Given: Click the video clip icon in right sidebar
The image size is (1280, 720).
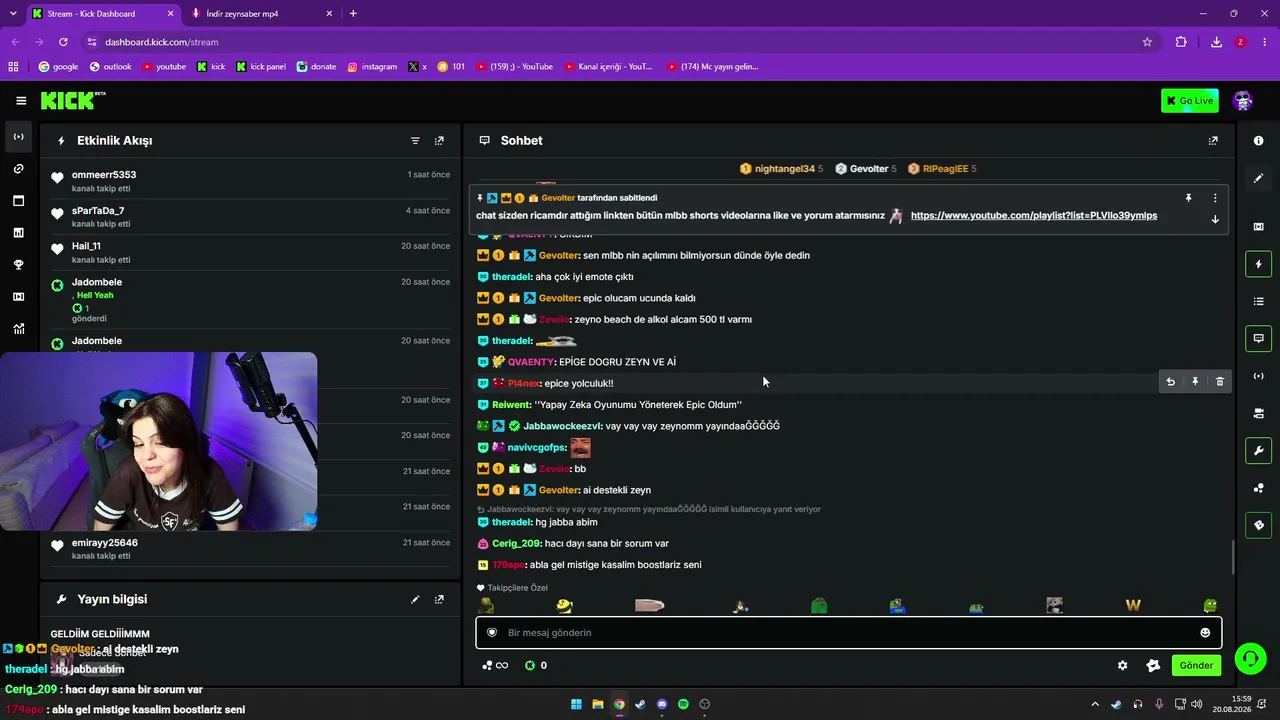Looking at the screenshot, I should pos(1258,227).
